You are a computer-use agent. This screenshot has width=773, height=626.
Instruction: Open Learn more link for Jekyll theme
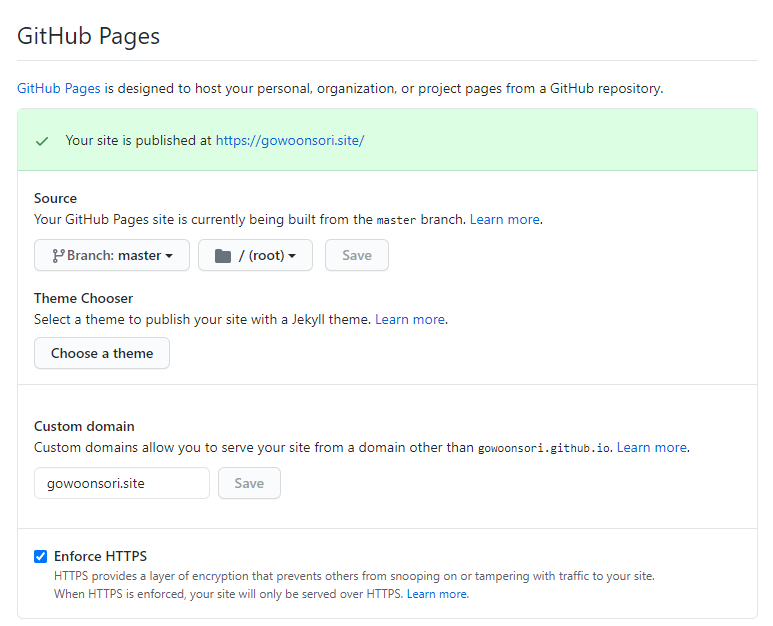tap(410, 319)
